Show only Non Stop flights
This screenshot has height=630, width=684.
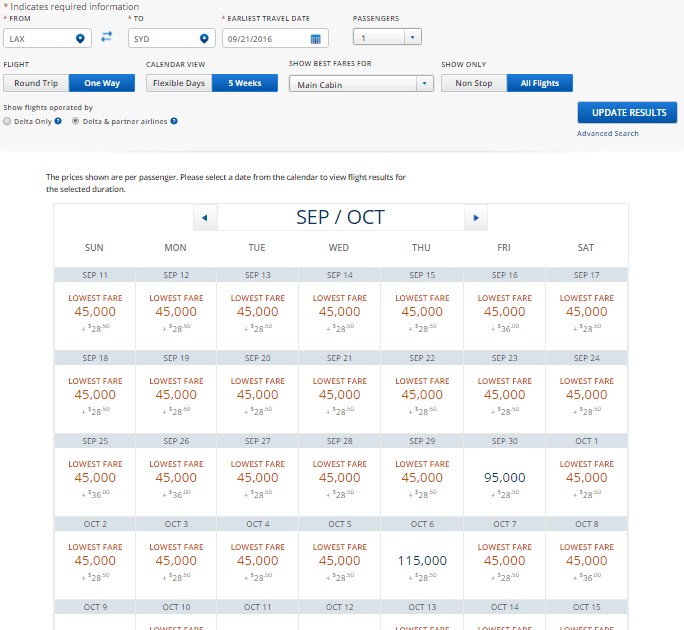[474, 83]
